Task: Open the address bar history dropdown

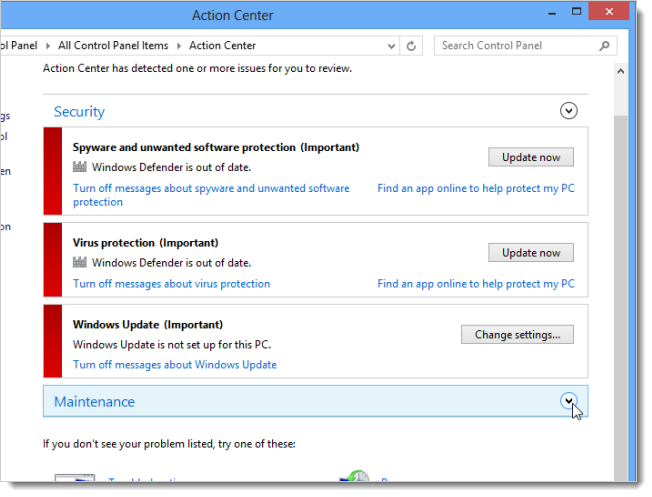Action: click(x=389, y=46)
